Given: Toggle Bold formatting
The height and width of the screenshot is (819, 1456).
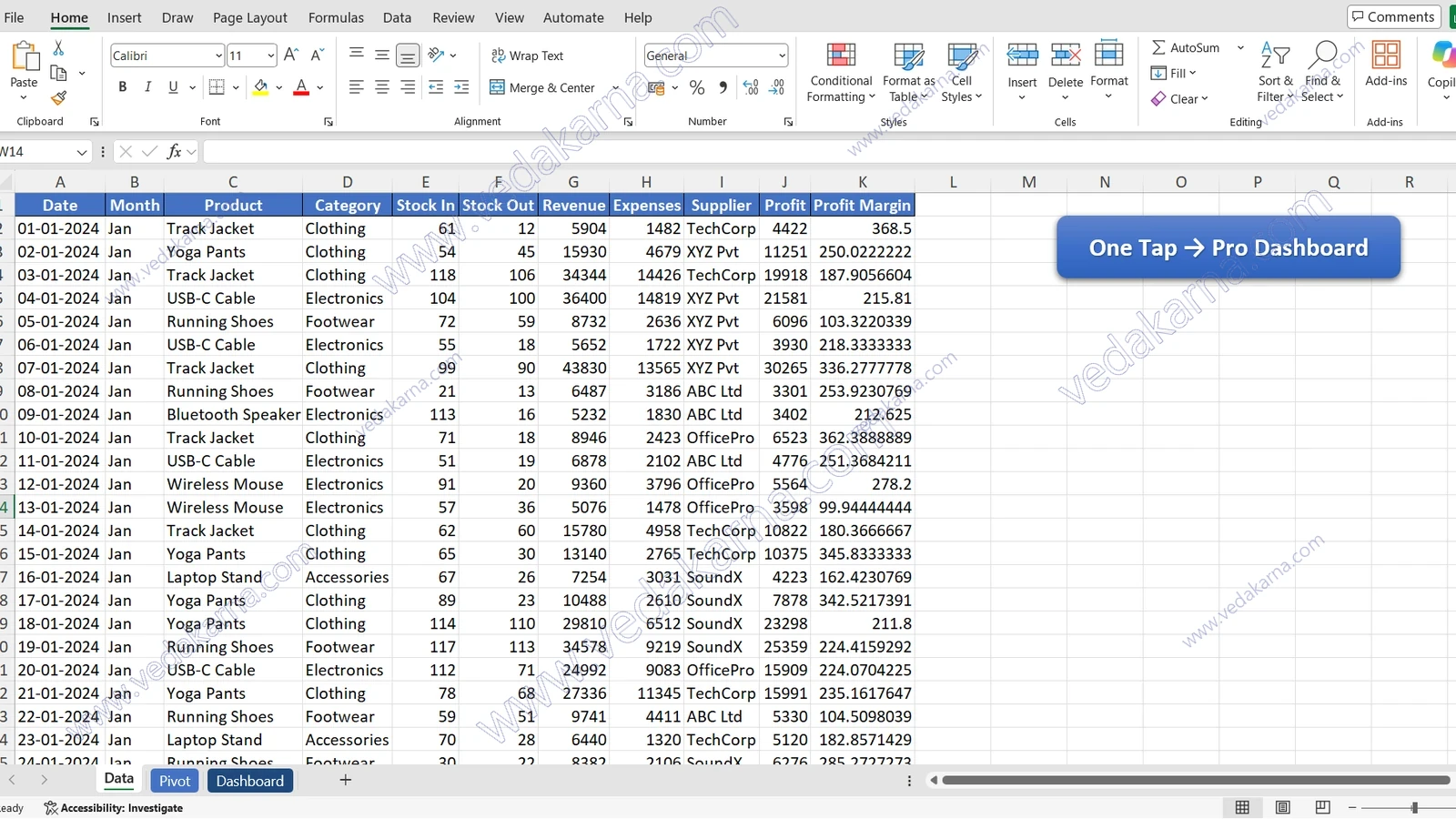Looking at the screenshot, I should [123, 87].
